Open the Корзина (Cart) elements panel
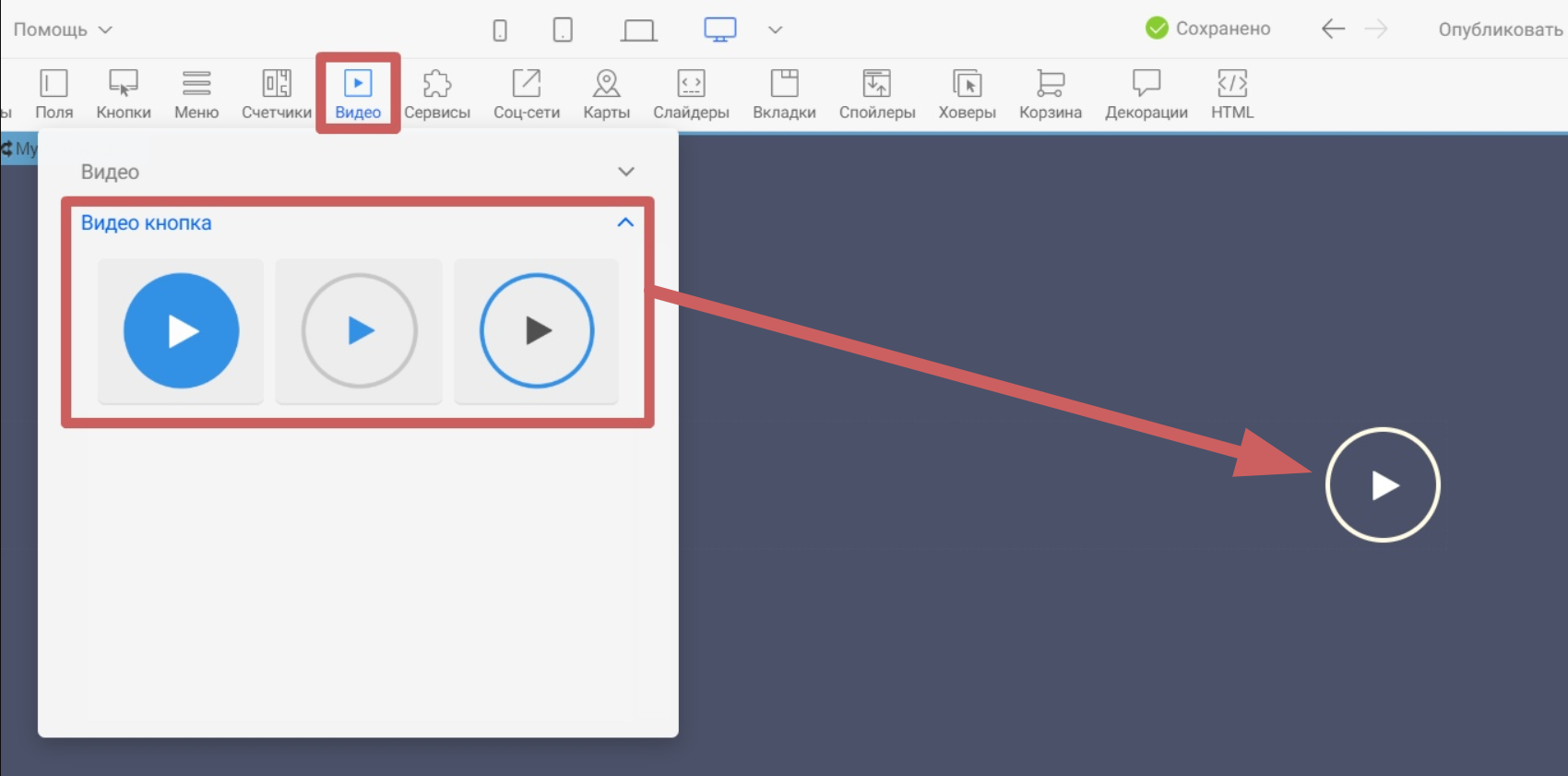The image size is (1568, 776). tap(1050, 94)
